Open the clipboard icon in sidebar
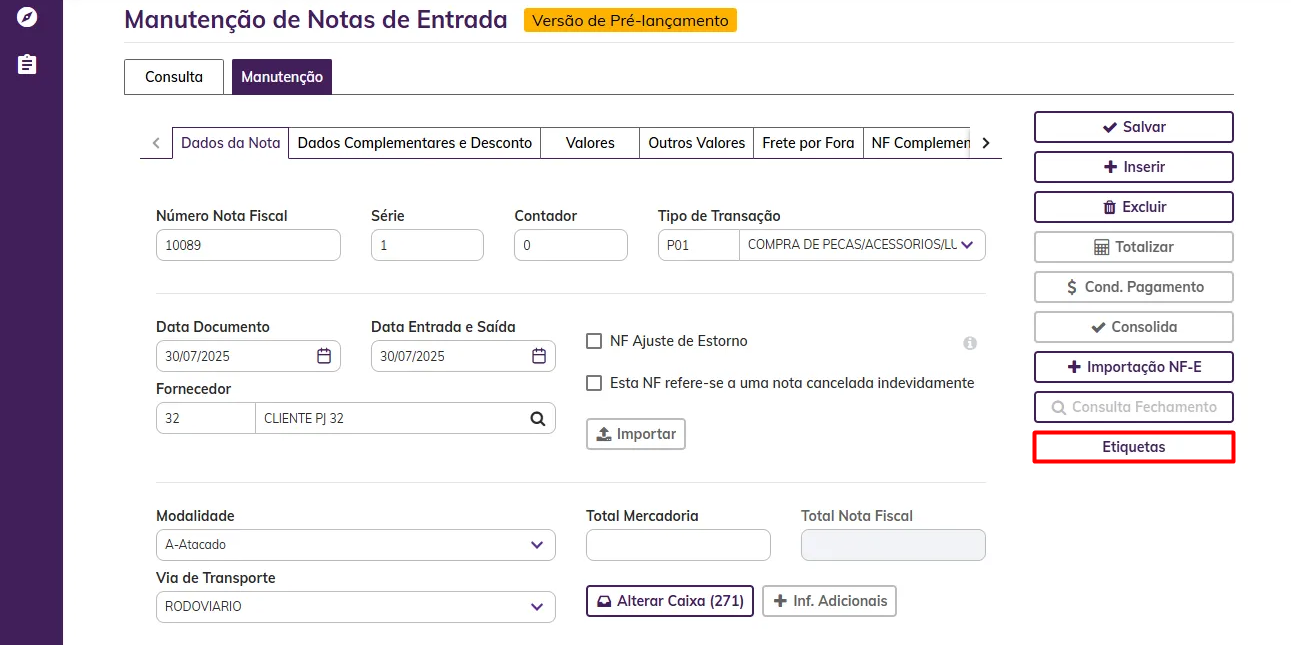The height and width of the screenshot is (645, 1291). [x=28, y=64]
